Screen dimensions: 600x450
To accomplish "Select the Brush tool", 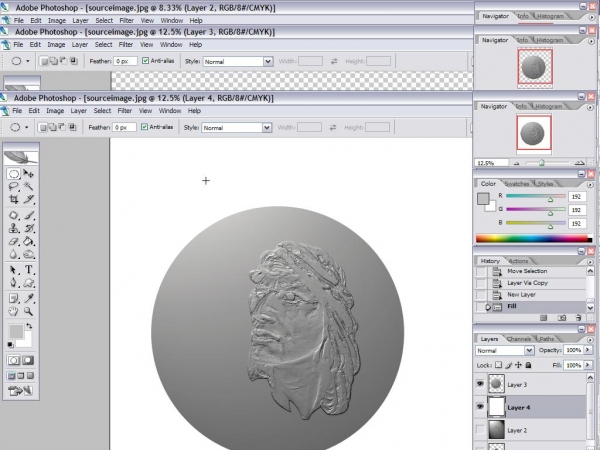I will (28, 215).
